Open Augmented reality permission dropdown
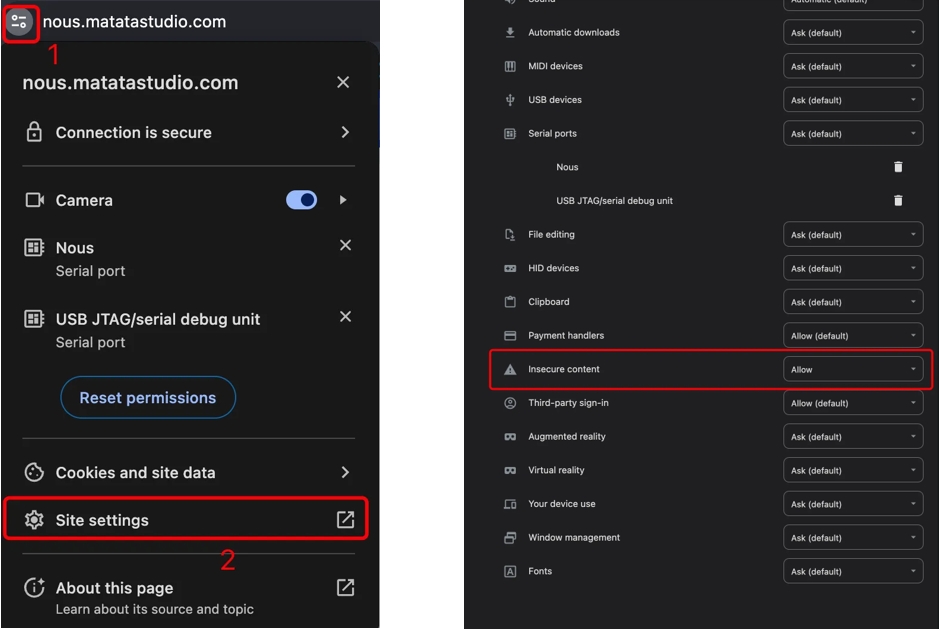Image resolution: width=939 pixels, height=629 pixels. (x=853, y=436)
